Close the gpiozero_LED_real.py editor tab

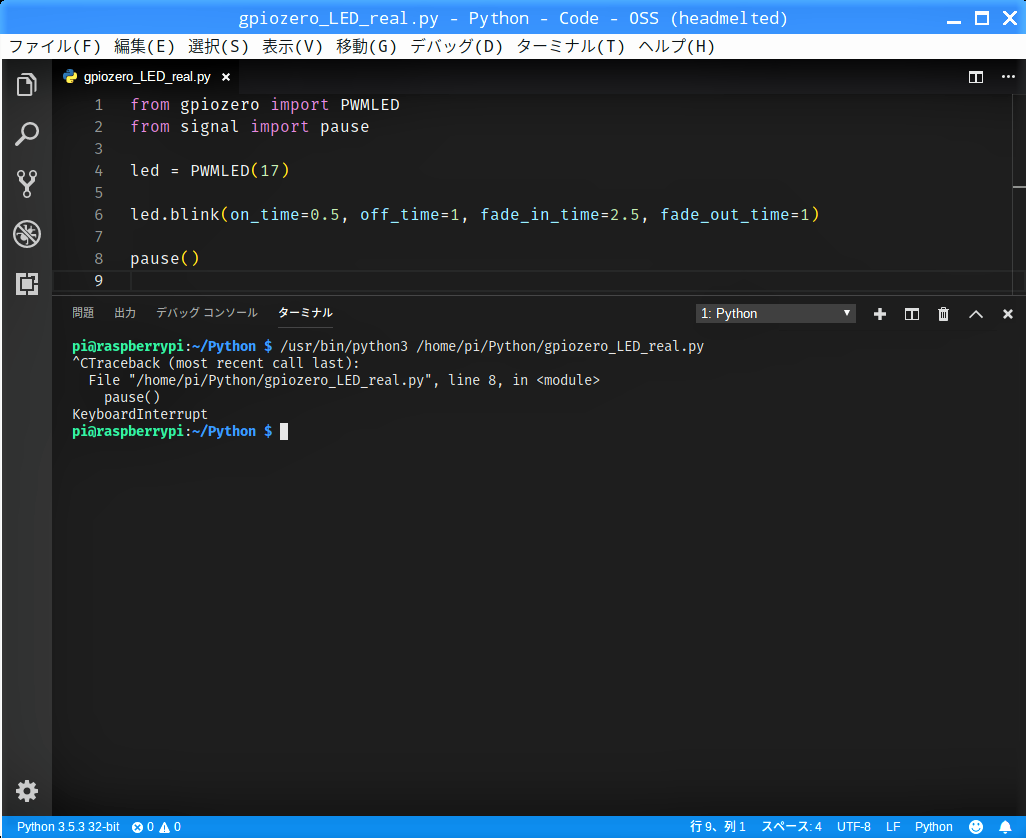(x=226, y=77)
